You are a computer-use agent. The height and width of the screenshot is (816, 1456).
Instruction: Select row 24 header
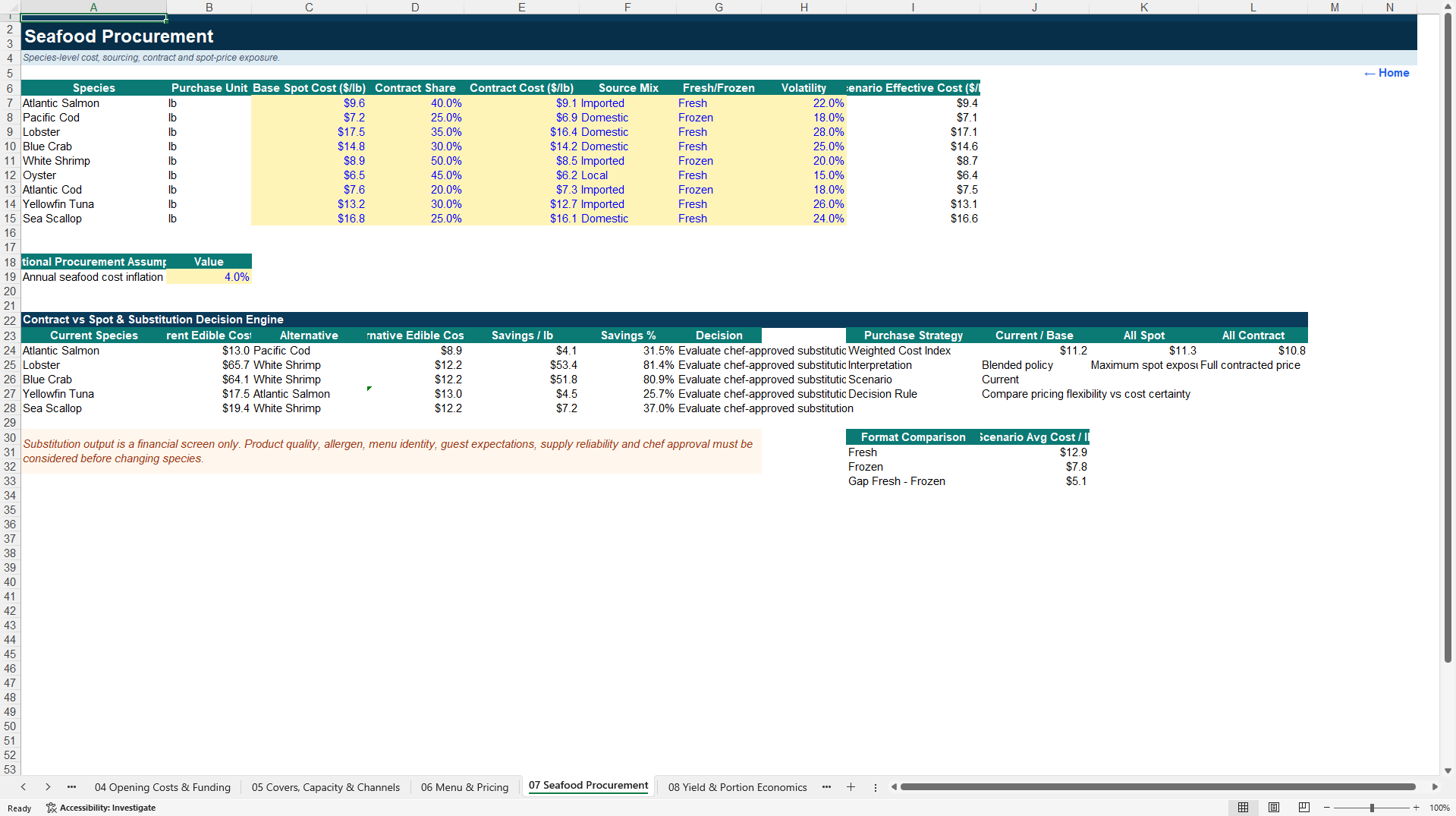(10, 351)
